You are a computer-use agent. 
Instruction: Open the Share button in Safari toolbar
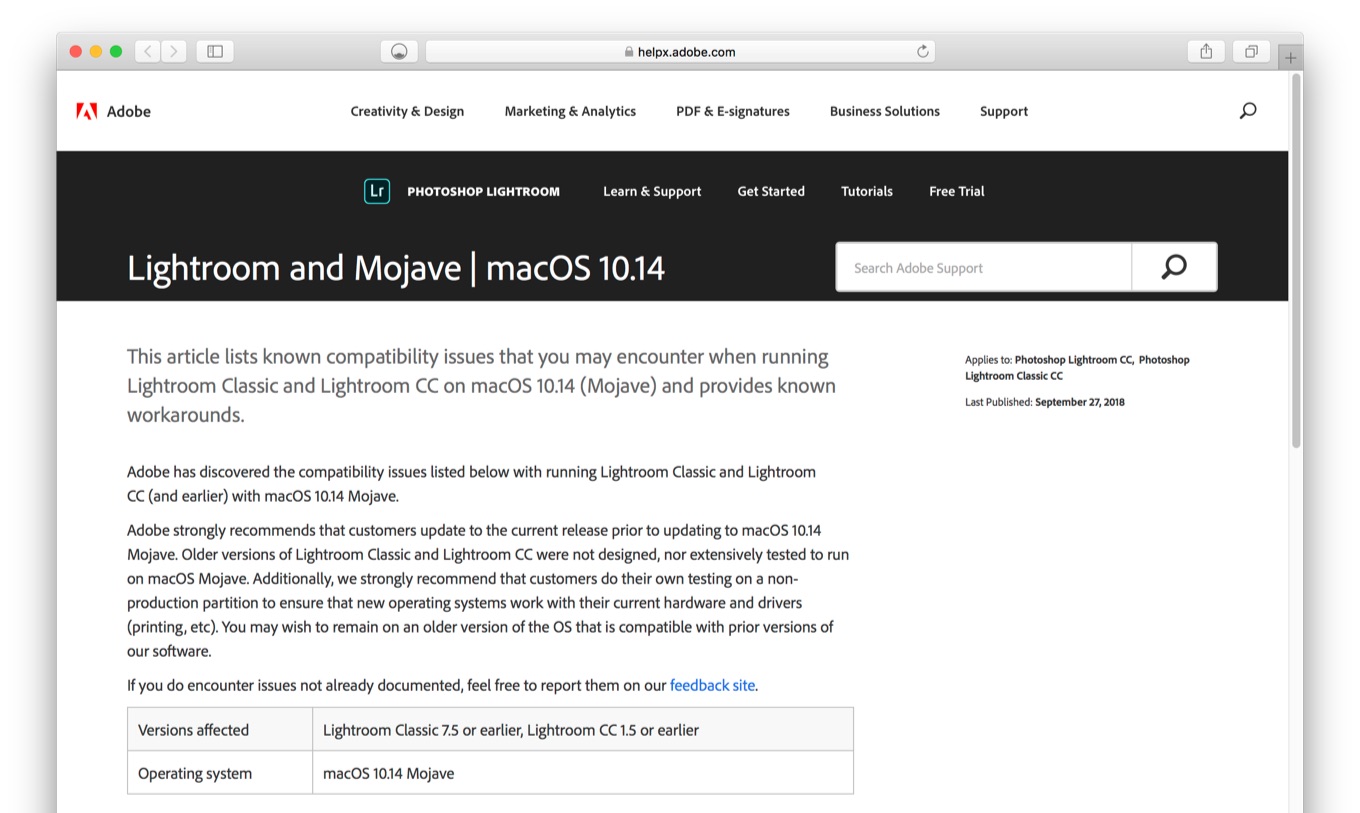[x=1206, y=51]
